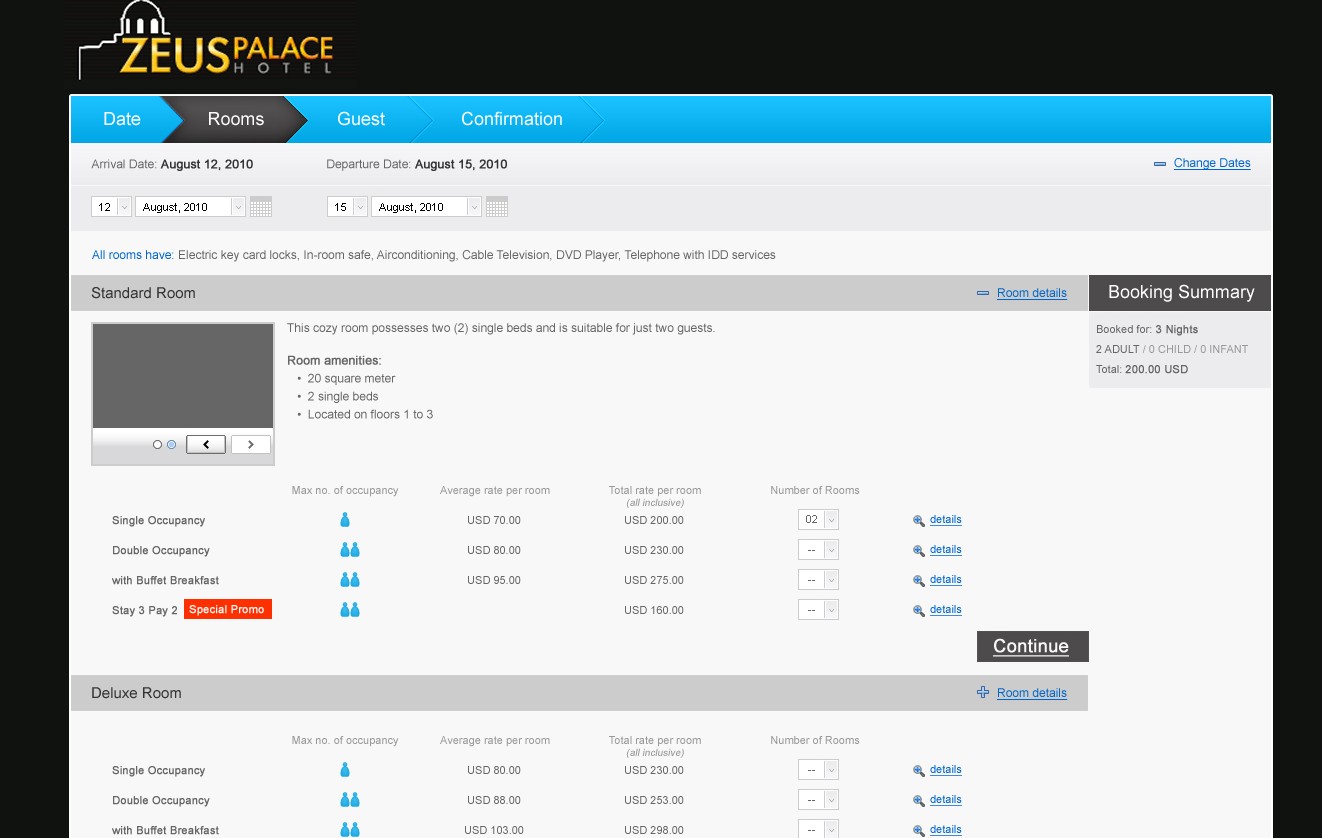Viewport: 1322px width, 838px height.
Task: Open details link for Standard Single Occupancy
Action: coord(945,520)
